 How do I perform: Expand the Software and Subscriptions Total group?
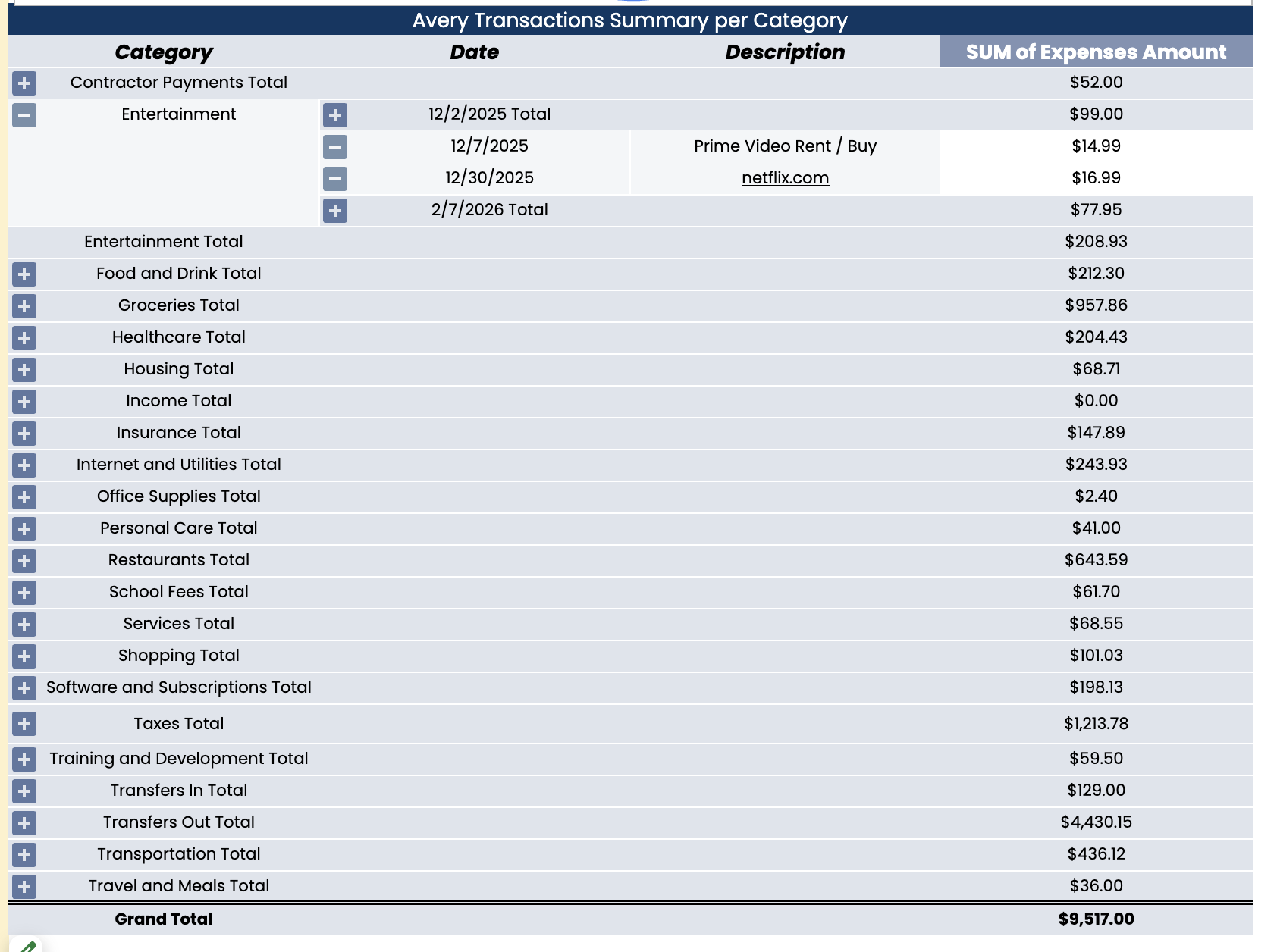click(x=25, y=689)
